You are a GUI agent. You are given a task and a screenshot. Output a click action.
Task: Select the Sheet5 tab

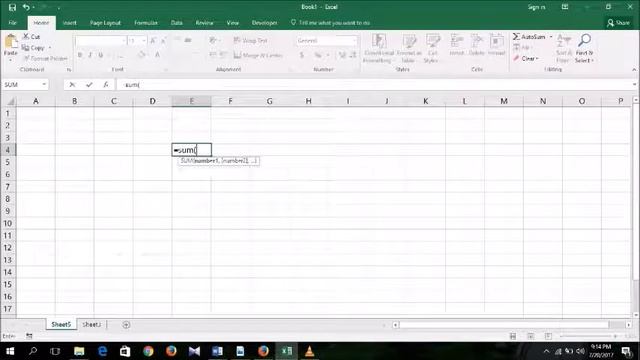61,324
